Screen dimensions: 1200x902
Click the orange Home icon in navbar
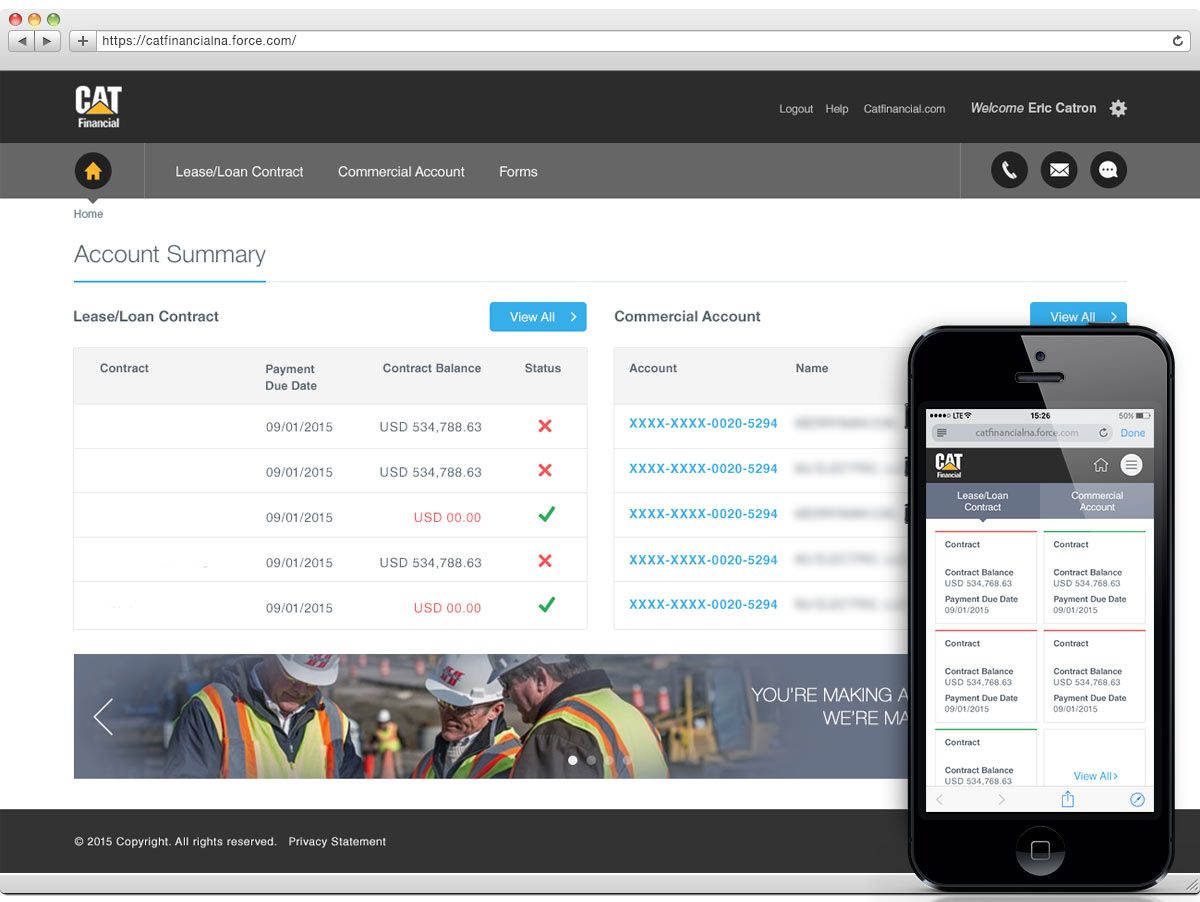(x=93, y=171)
